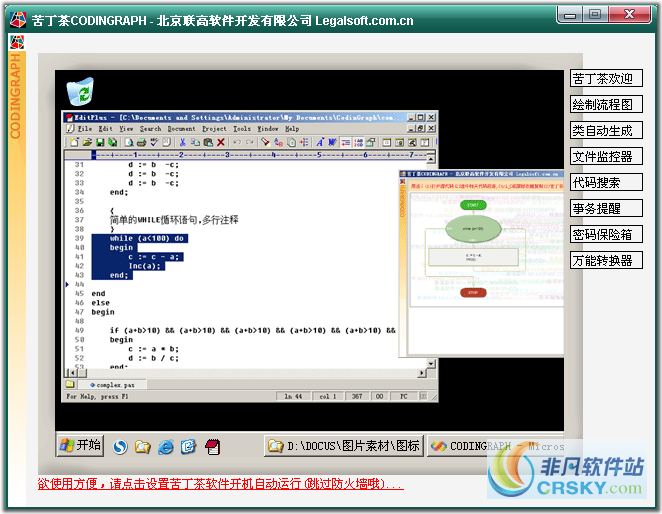Click the comment text 简单的WHILE循环语句
Image resolution: width=662 pixels, height=514 pixels.
(174, 220)
